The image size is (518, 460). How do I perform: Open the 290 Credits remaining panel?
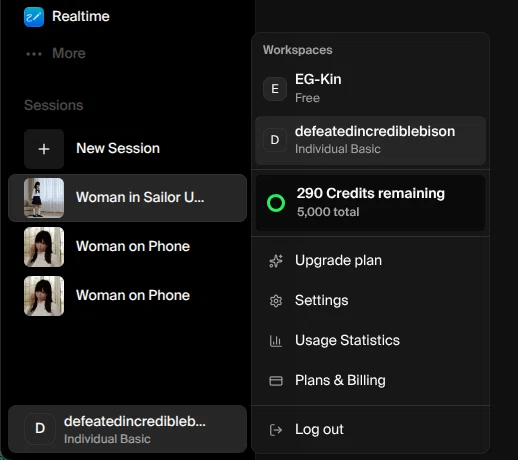pos(370,203)
